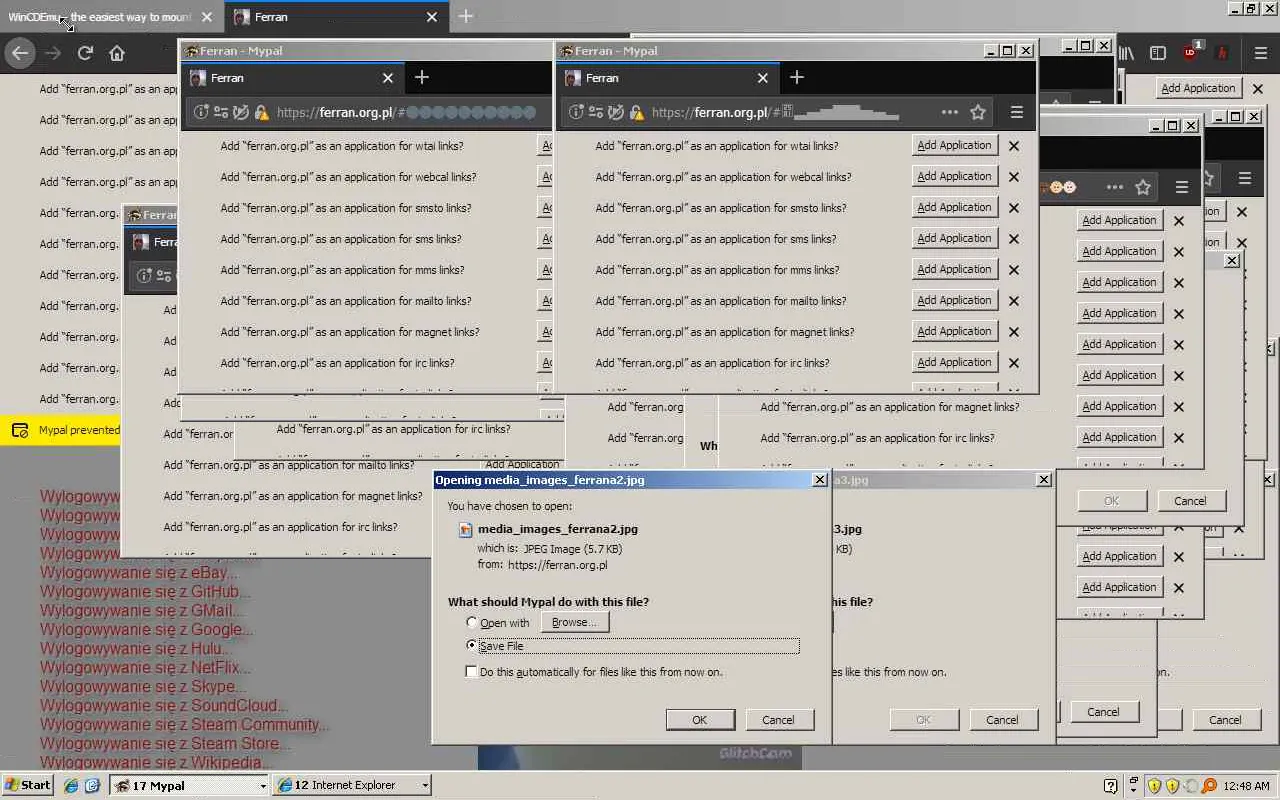The width and height of the screenshot is (1280, 800).
Task: Add Application for smsto links
Action: [x=954, y=207]
